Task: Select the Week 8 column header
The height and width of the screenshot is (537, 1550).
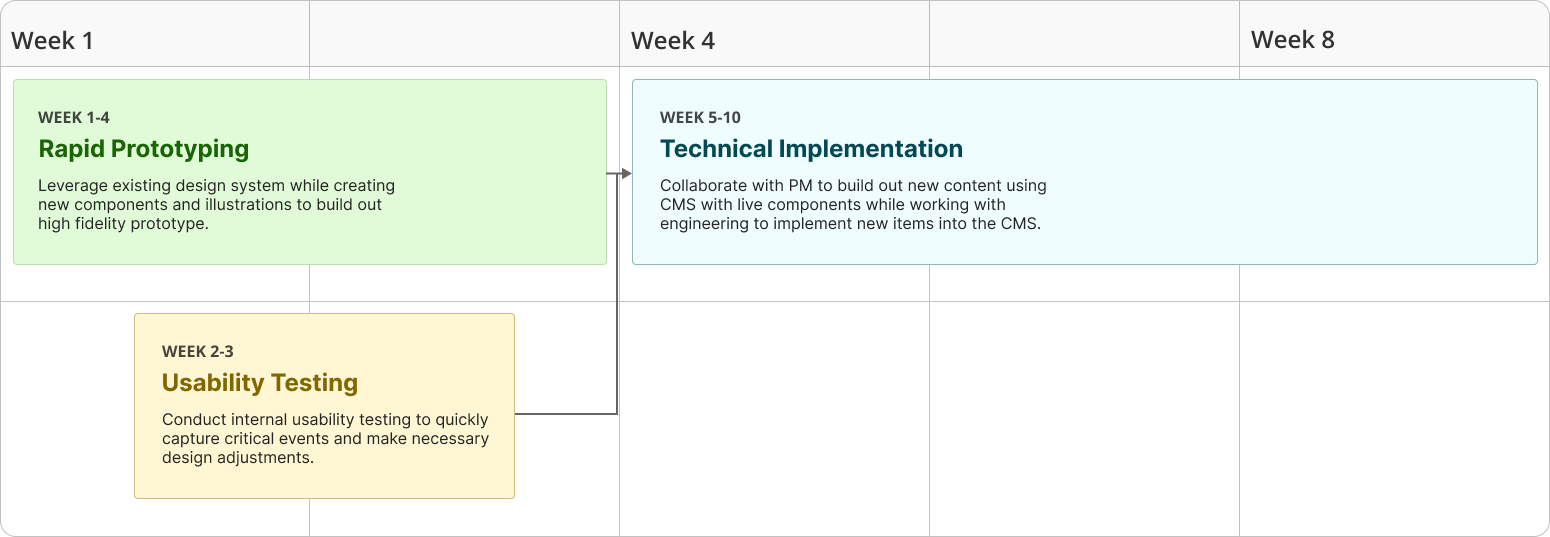Action: (1293, 40)
